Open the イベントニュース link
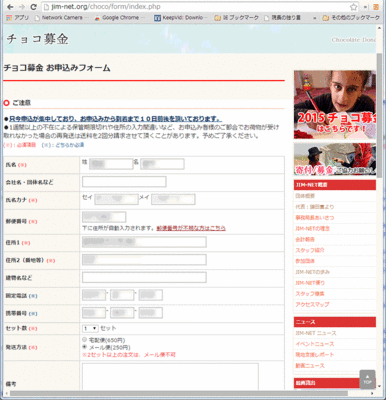386x400 pixels. coord(315,344)
